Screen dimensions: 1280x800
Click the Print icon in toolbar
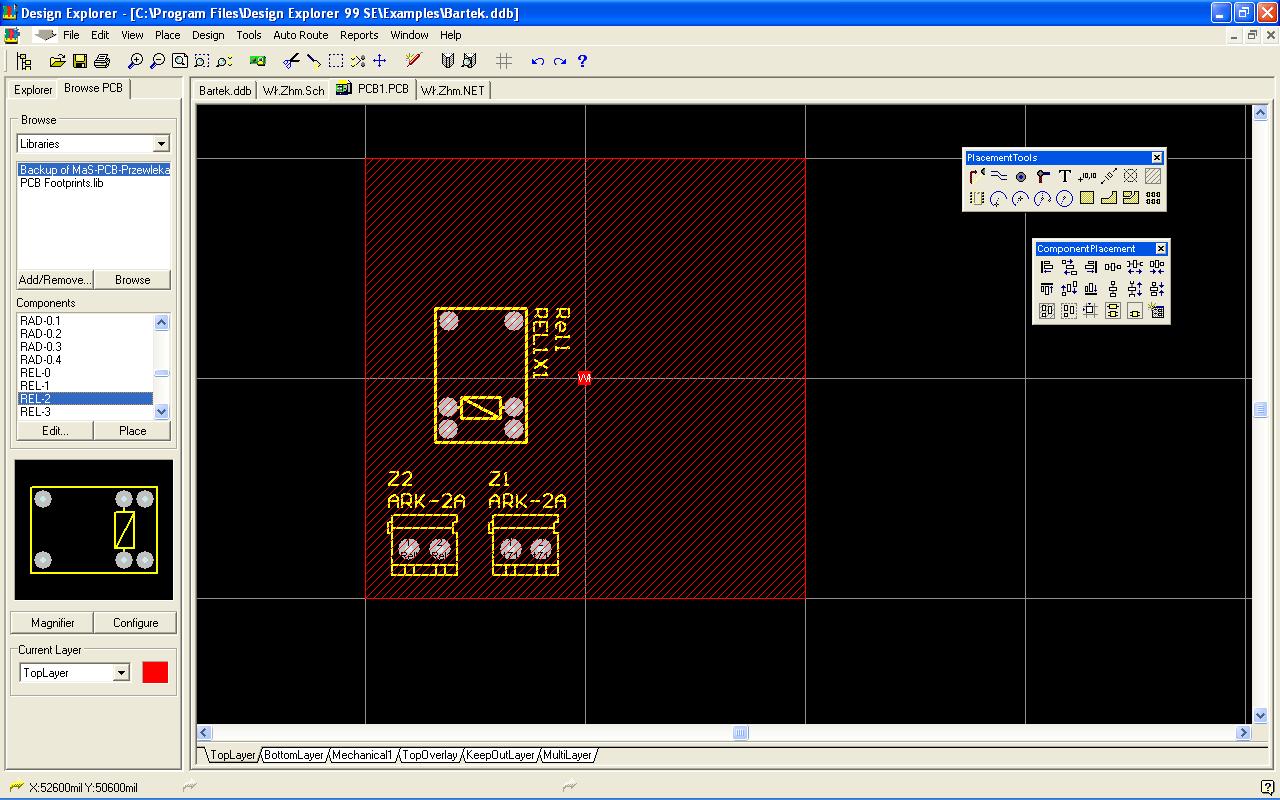coord(101,61)
